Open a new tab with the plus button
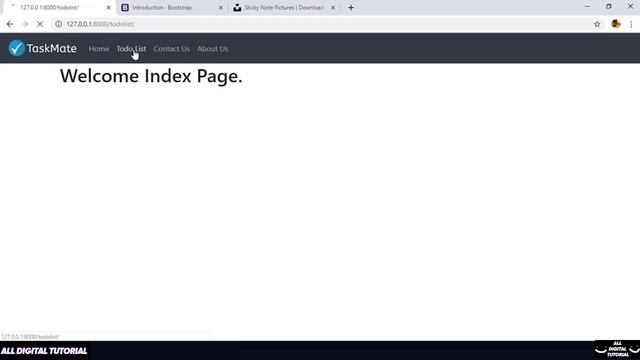640x360 pixels. click(351, 7)
